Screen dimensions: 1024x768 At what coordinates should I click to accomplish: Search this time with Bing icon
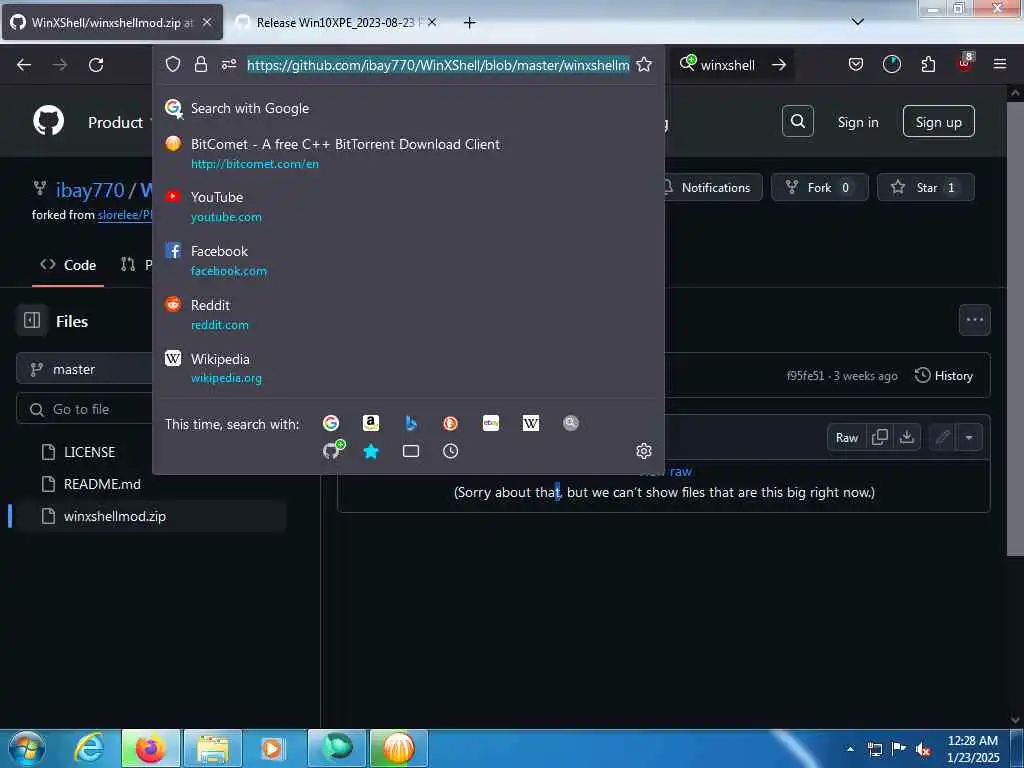point(411,423)
